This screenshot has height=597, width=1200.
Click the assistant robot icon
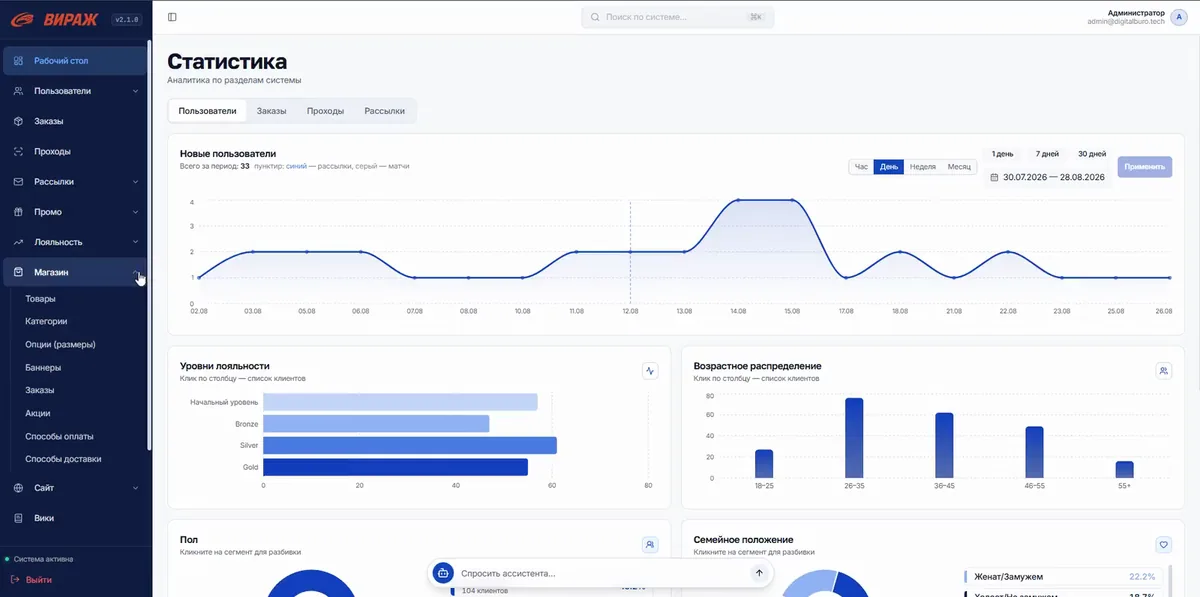coord(443,573)
